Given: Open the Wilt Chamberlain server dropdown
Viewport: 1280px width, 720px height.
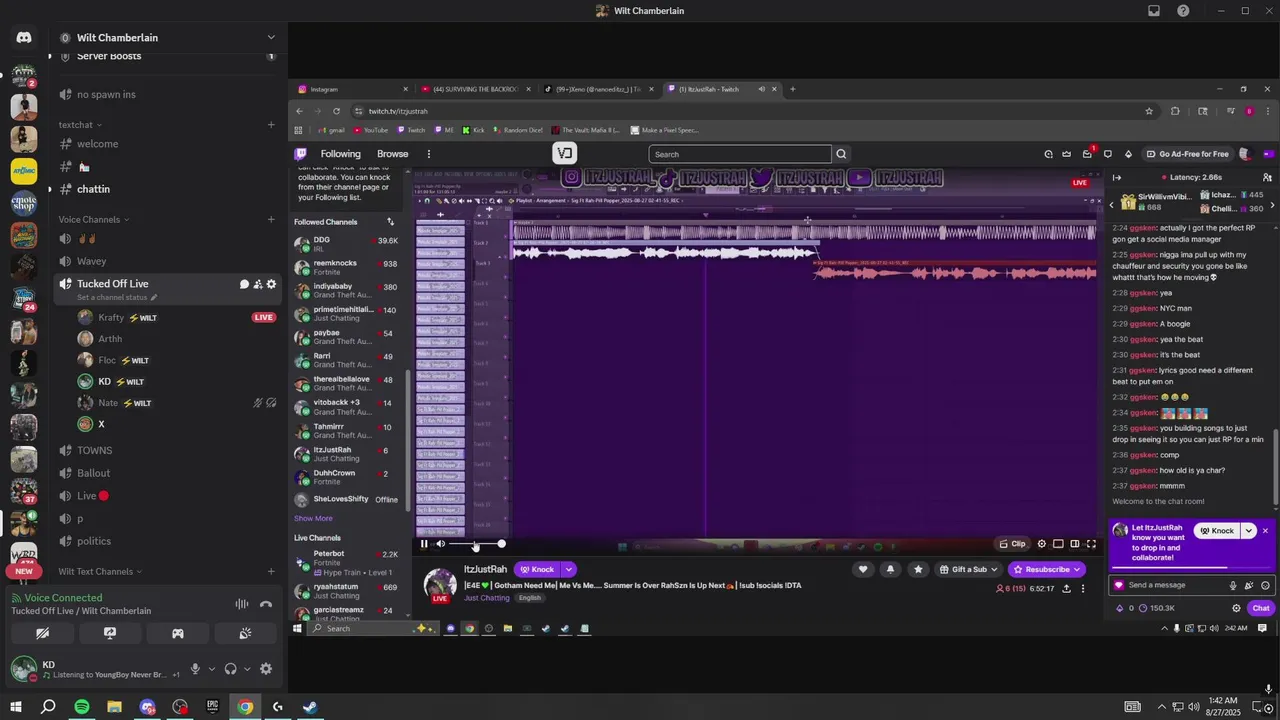Looking at the screenshot, I should [x=270, y=38].
